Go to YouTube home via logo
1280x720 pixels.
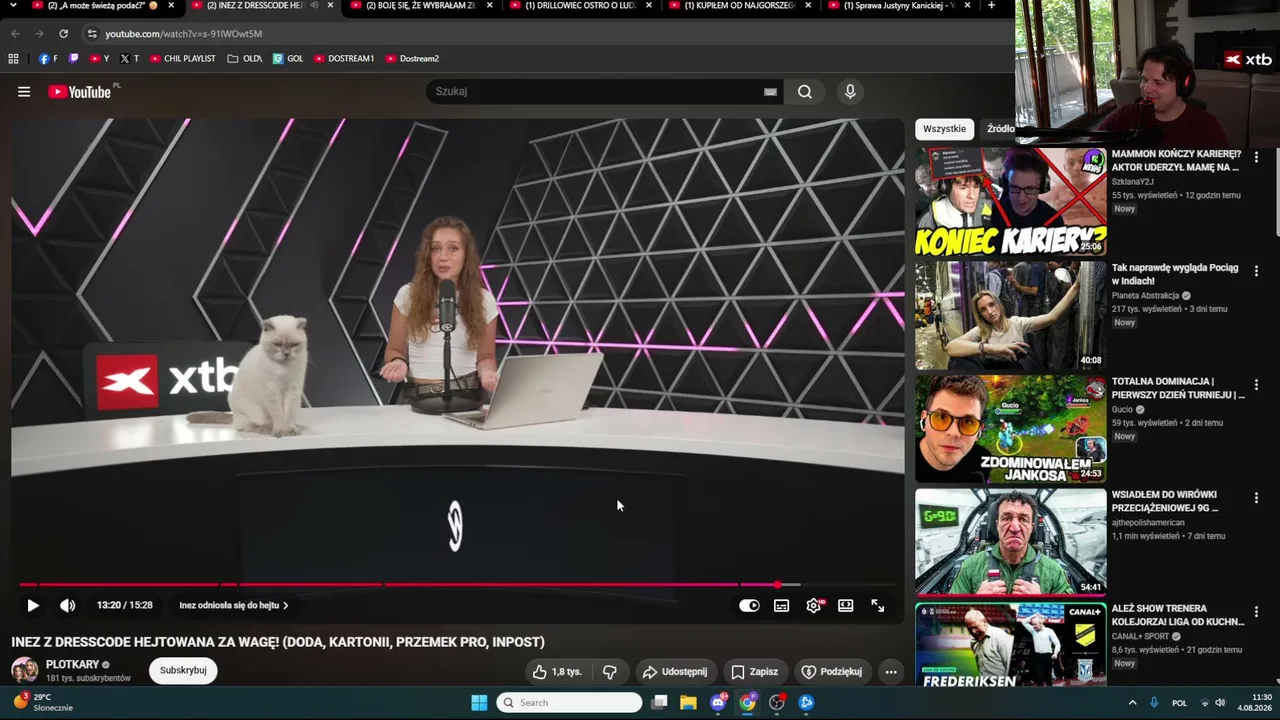79,92
